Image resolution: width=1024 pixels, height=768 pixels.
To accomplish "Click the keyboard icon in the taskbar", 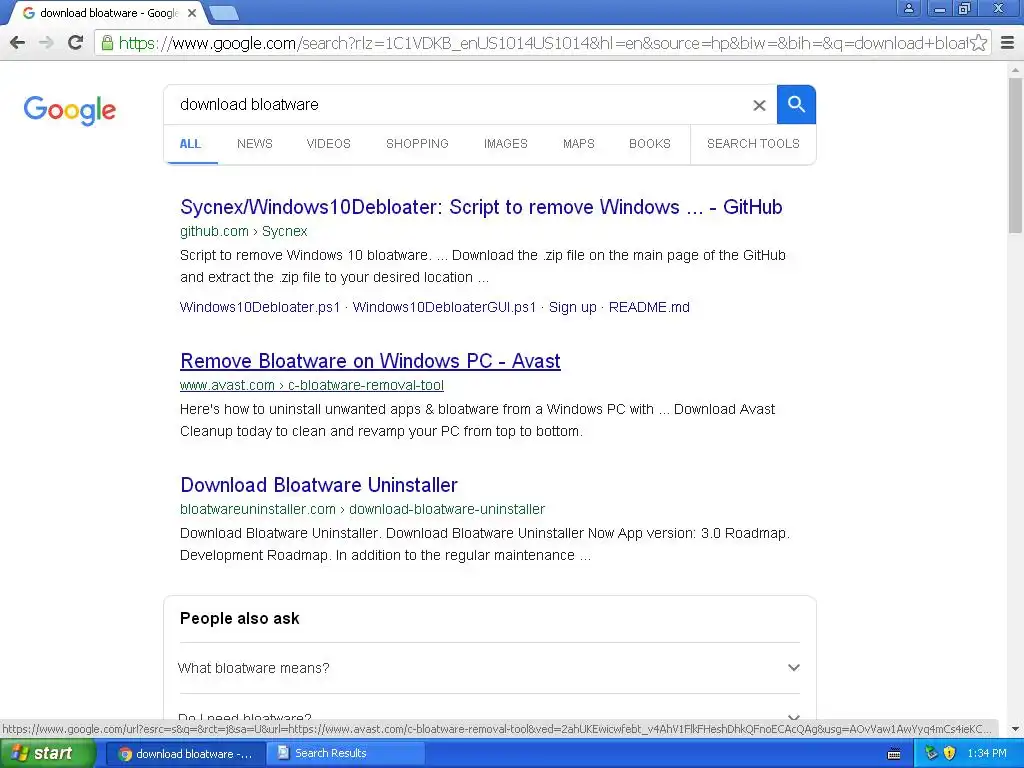I will [x=894, y=754].
